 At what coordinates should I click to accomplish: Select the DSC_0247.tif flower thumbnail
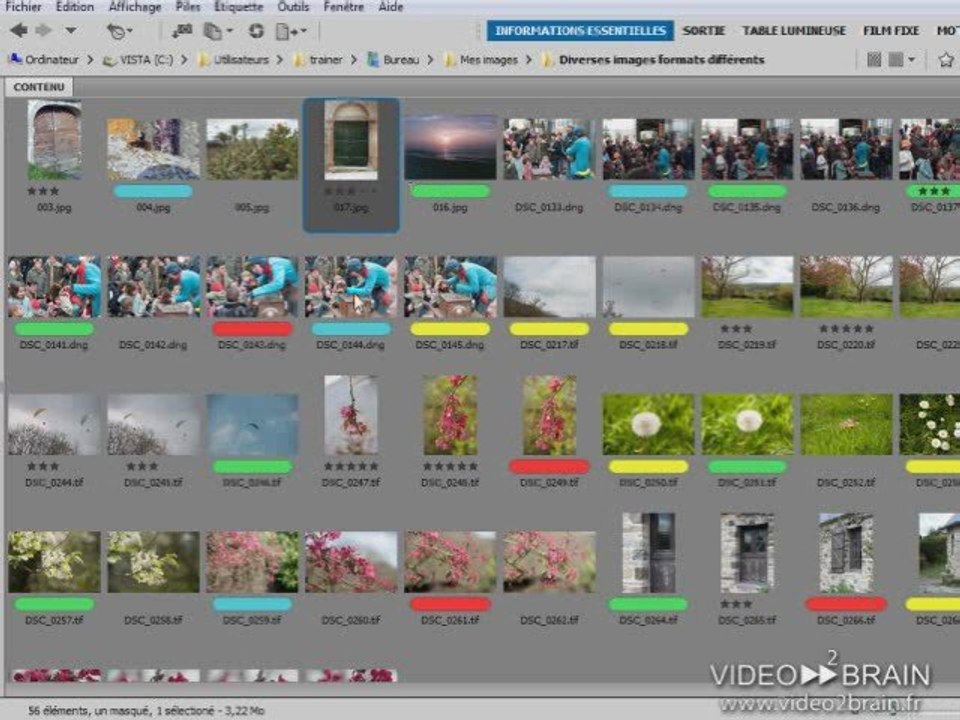[x=351, y=415]
